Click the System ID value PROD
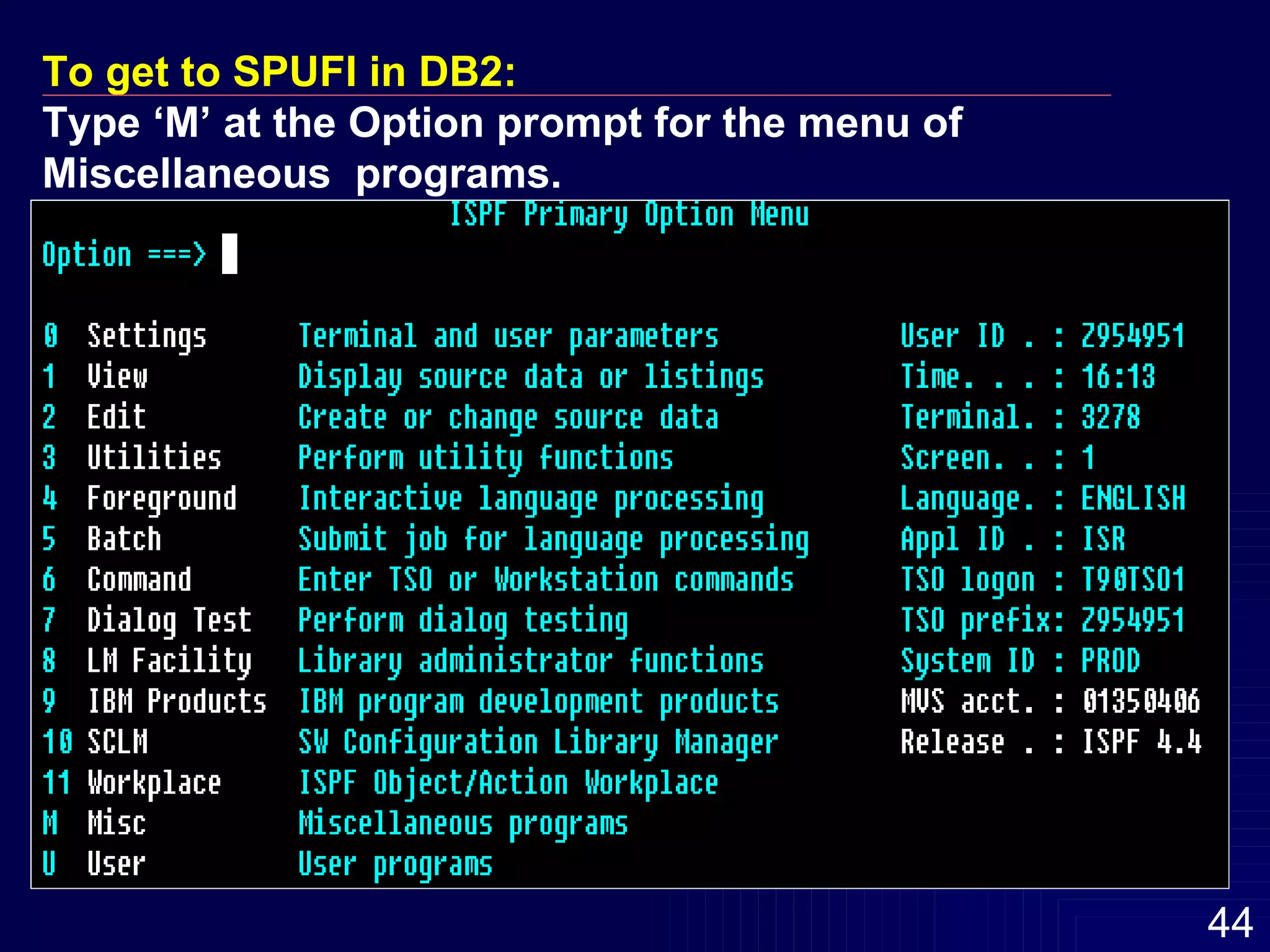Screen dimensions: 1270x952 1111,661
